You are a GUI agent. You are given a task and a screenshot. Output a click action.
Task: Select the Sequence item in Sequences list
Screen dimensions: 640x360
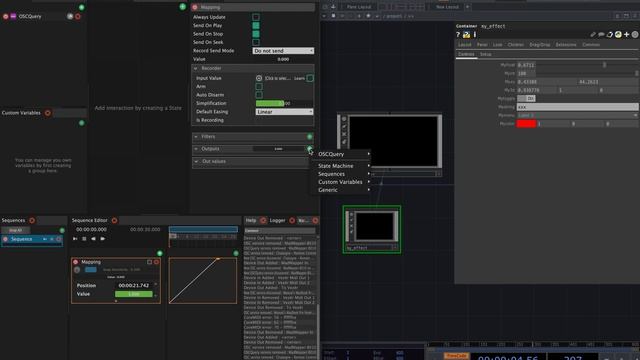coord(32,239)
